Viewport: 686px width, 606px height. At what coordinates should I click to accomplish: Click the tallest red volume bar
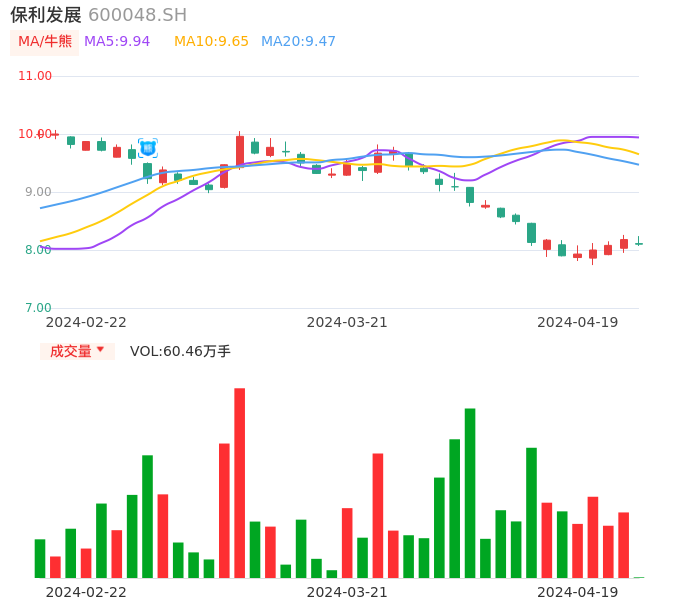click(240, 483)
